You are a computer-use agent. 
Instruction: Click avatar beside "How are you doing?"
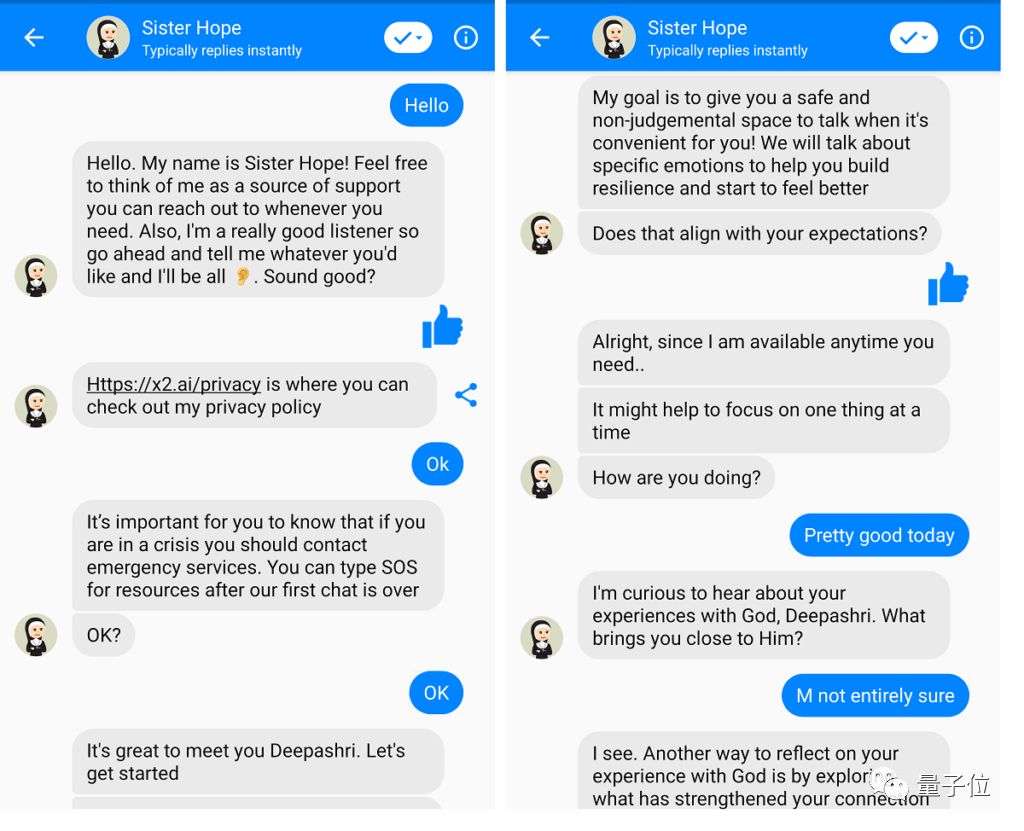click(542, 478)
